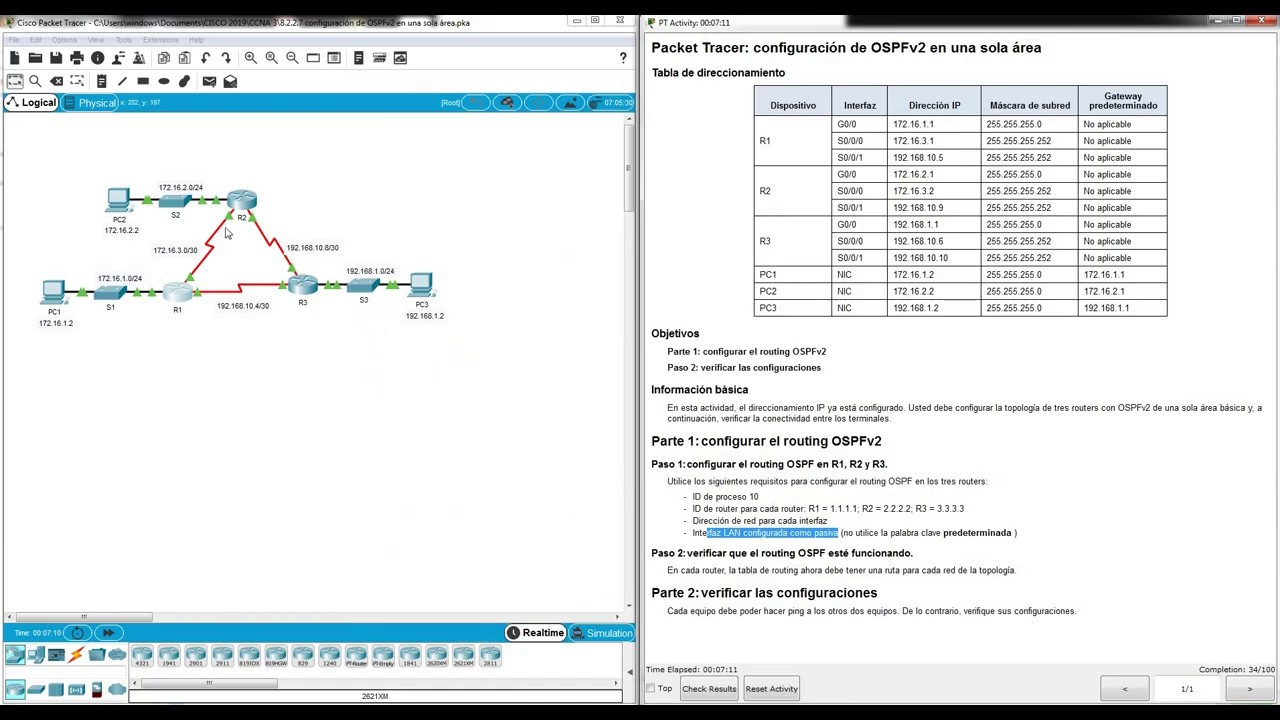
Task: Toggle the Top checkbox
Action: point(651,688)
